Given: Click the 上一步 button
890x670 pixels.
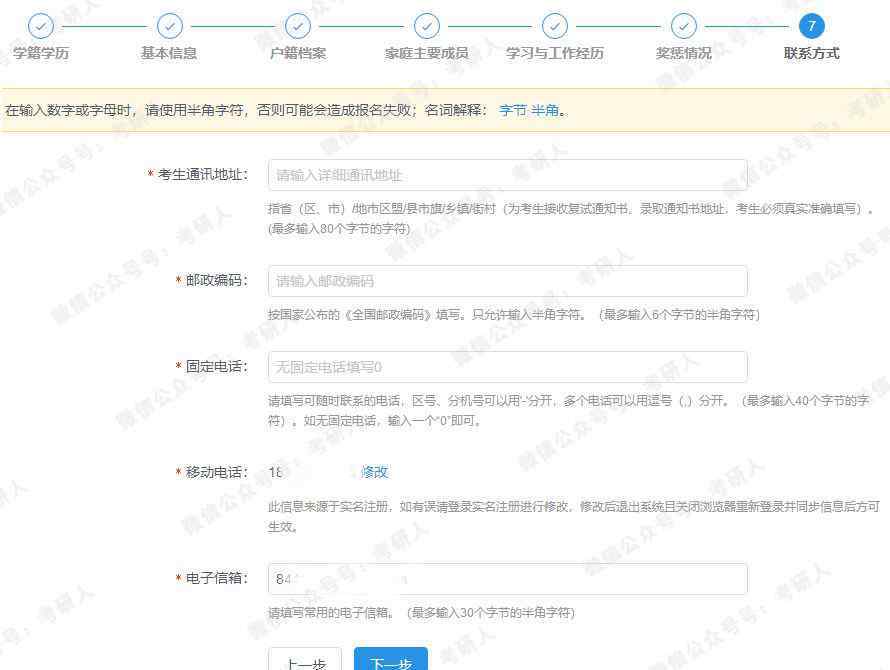Looking at the screenshot, I should [x=305, y=660].
